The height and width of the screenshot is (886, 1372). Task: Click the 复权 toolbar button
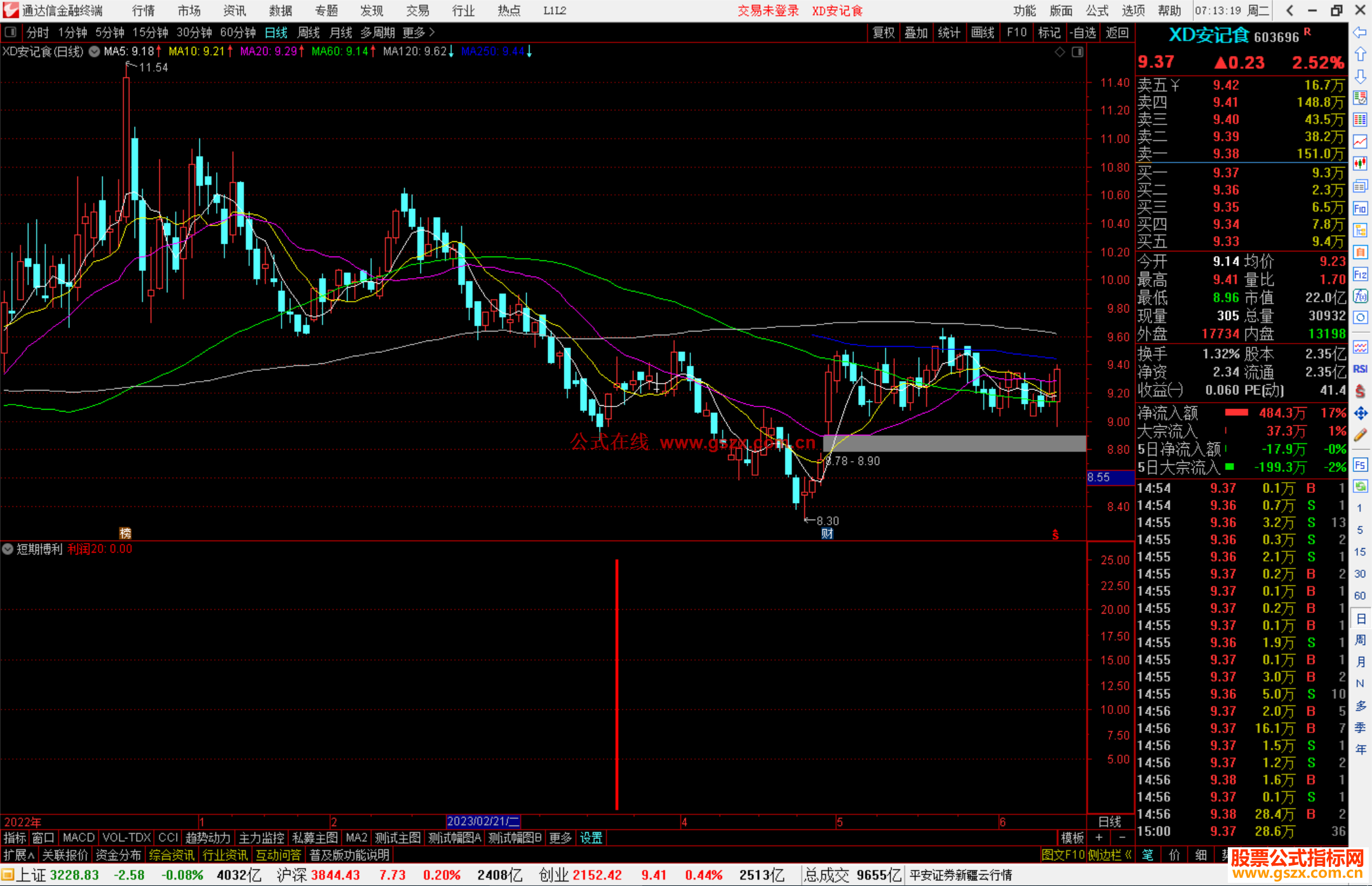tap(884, 32)
